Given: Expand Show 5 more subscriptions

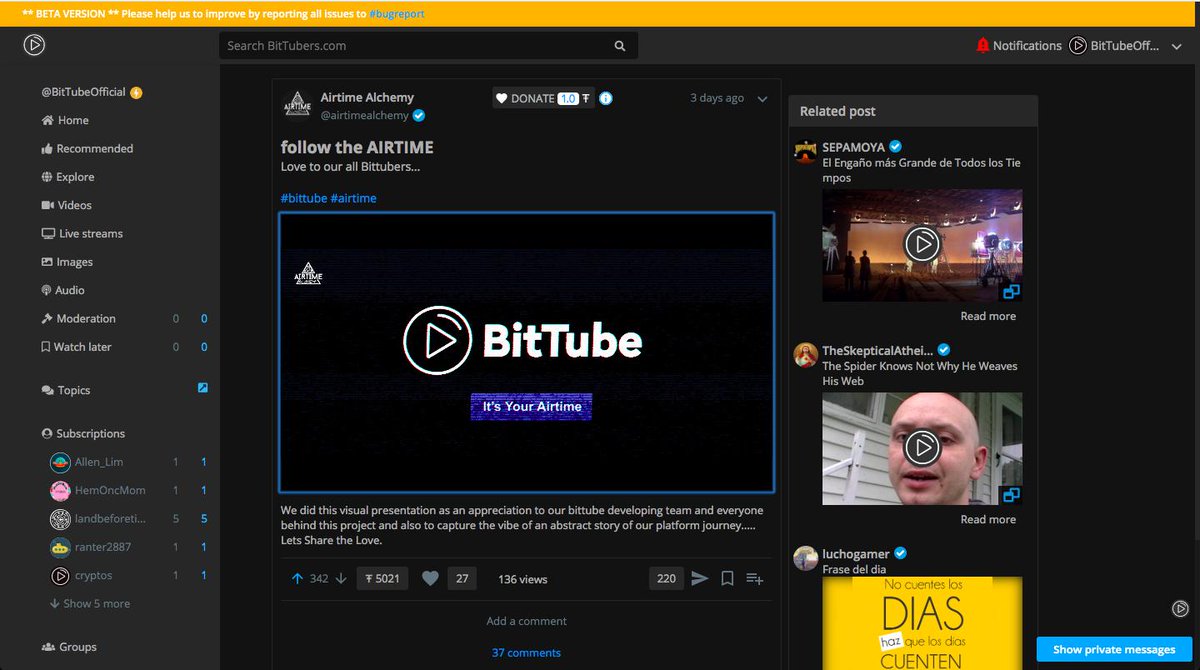Looking at the screenshot, I should coord(90,604).
